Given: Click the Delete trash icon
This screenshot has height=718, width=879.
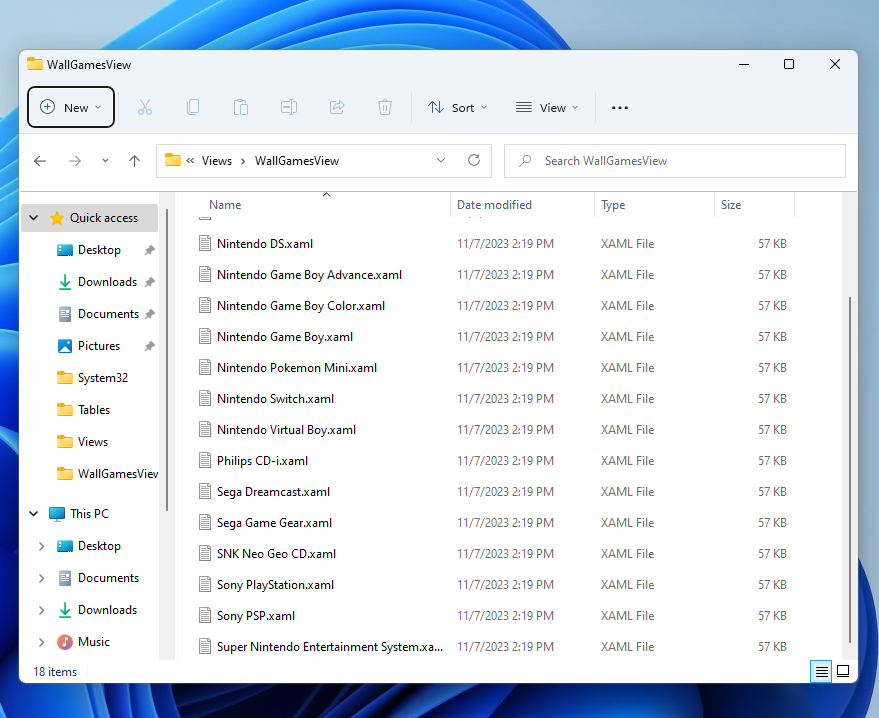Looking at the screenshot, I should pyautogui.click(x=385, y=107).
